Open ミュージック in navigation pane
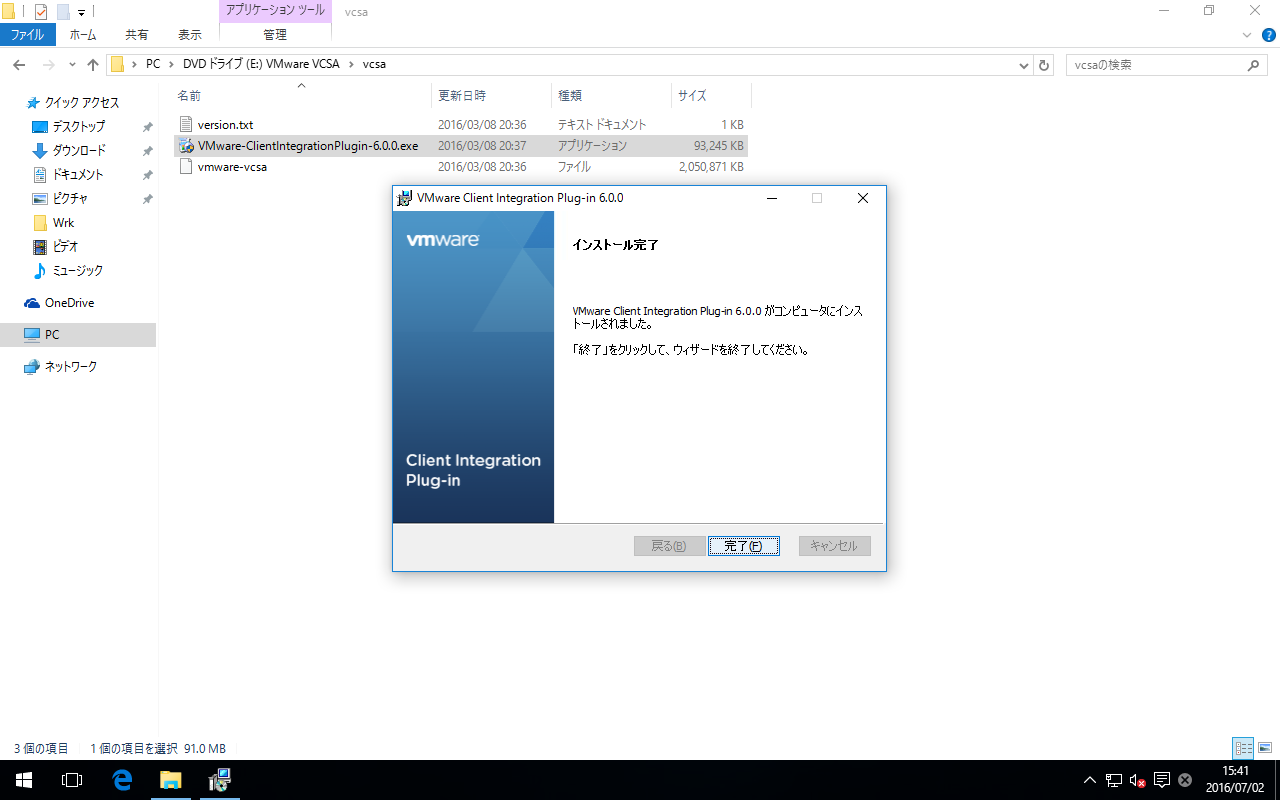This screenshot has height=800, width=1280. coord(77,270)
